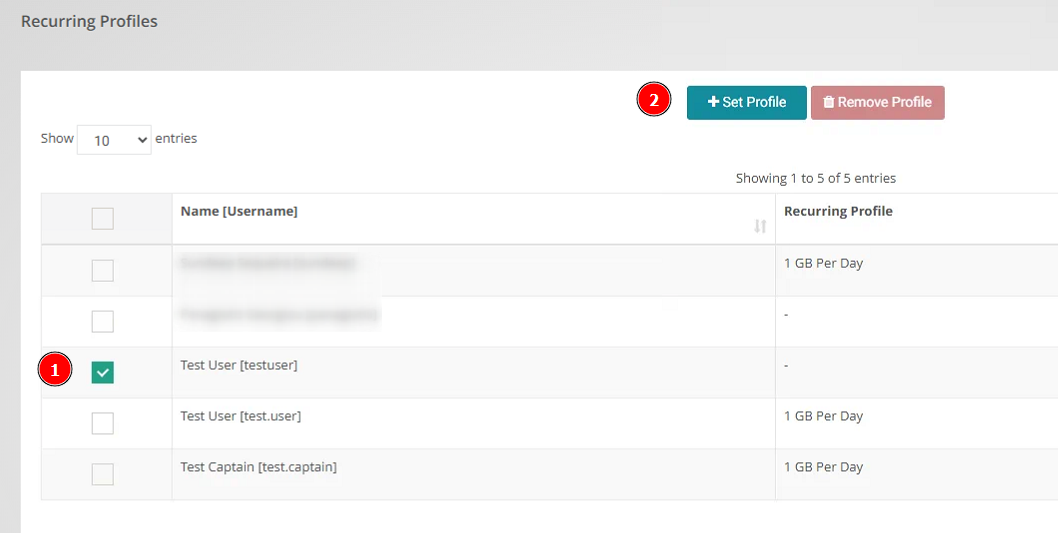Open the entries-per-page dropdown showing 10
1058x533 pixels.
114,140
